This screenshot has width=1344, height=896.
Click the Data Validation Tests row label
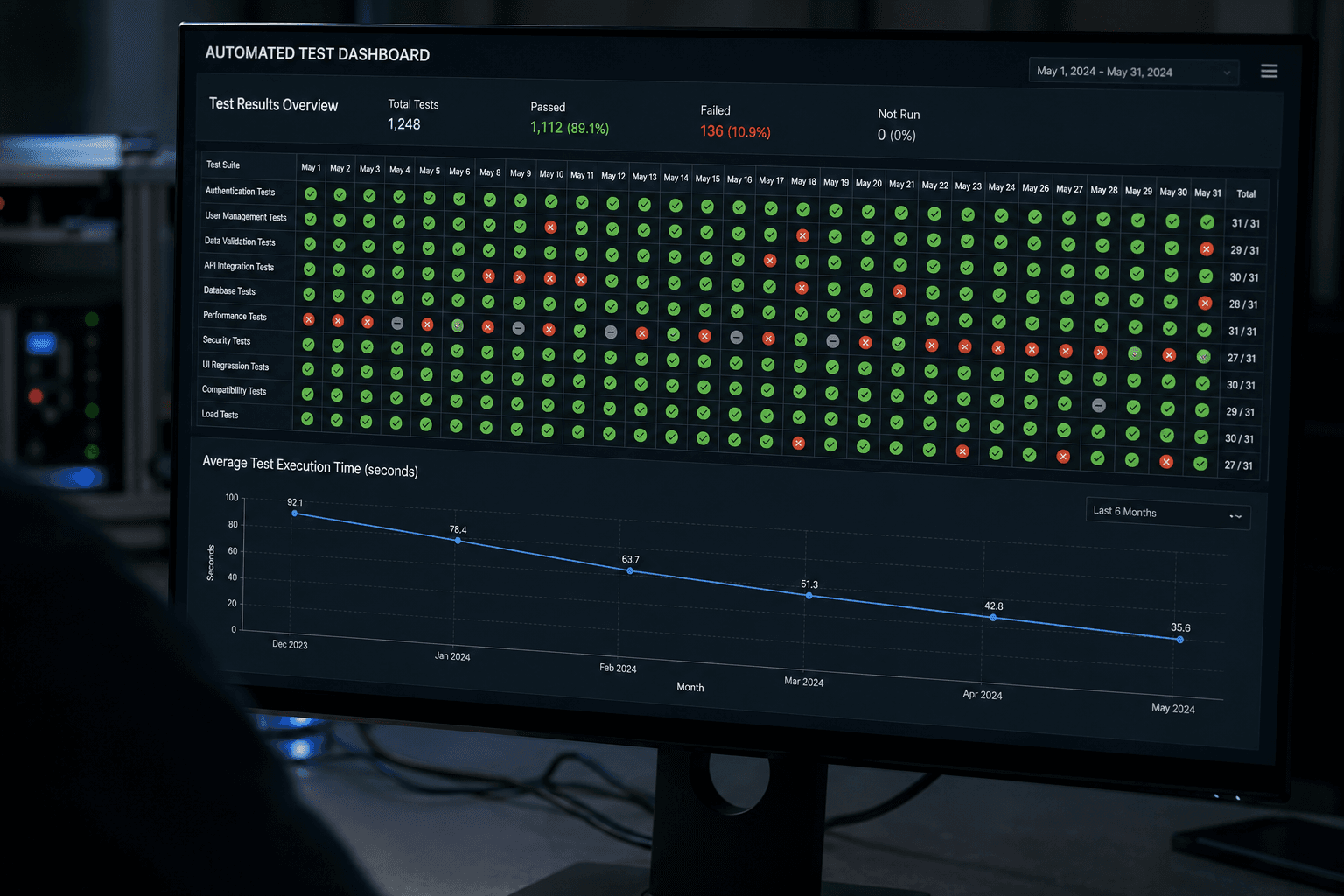coord(240,241)
